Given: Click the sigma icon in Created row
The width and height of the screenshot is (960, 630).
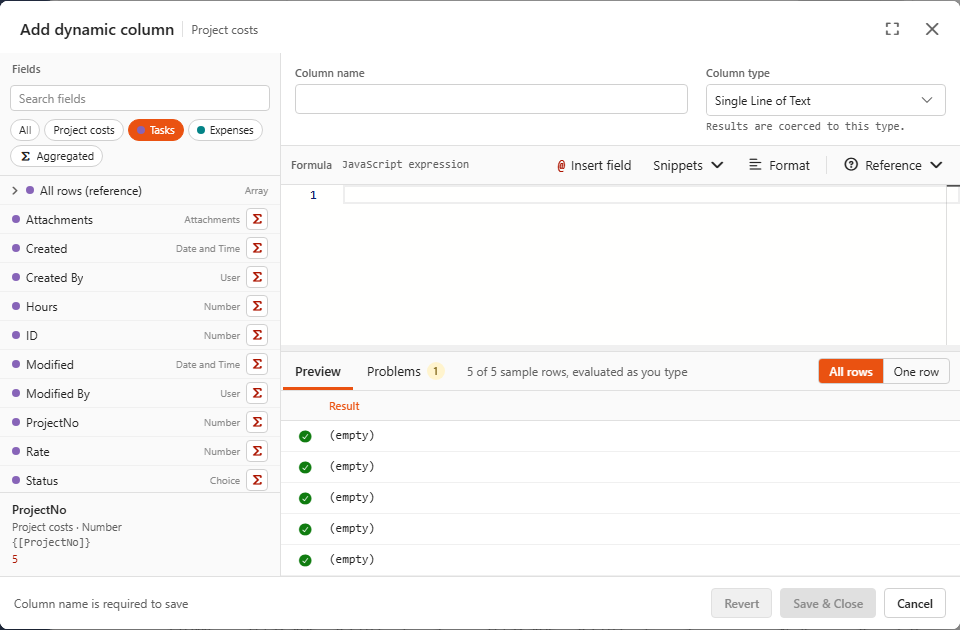Looking at the screenshot, I should (257, 248).
